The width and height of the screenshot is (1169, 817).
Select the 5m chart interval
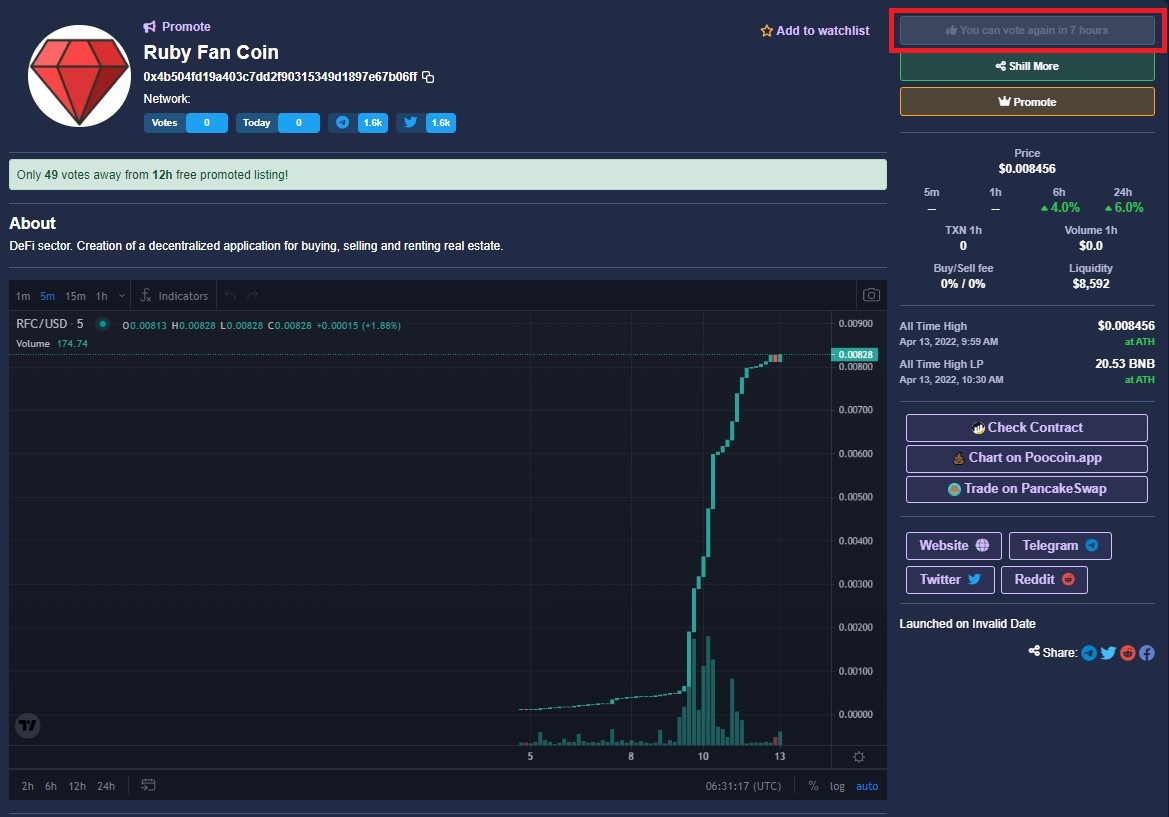[x=48, y=297]
